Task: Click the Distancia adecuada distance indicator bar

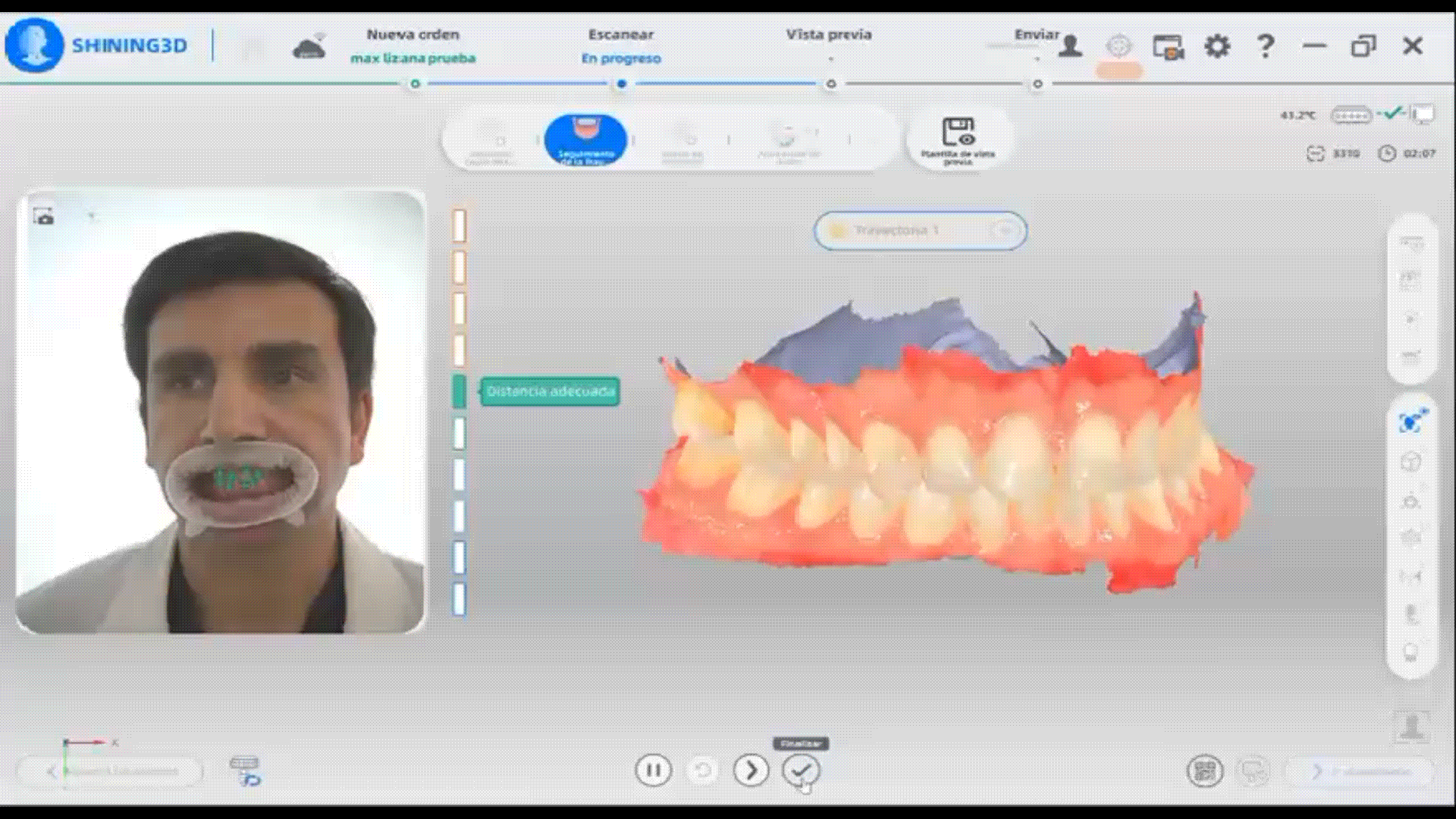Action: [460, 391]
